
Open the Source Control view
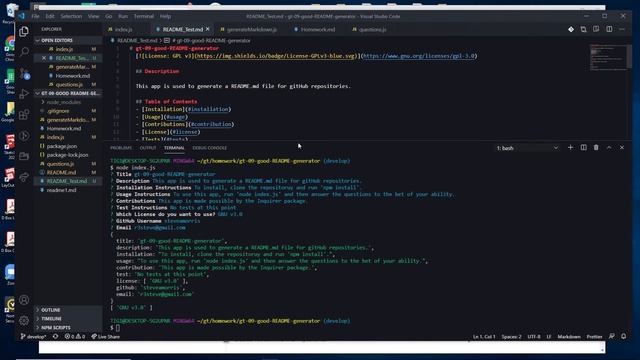24,73
